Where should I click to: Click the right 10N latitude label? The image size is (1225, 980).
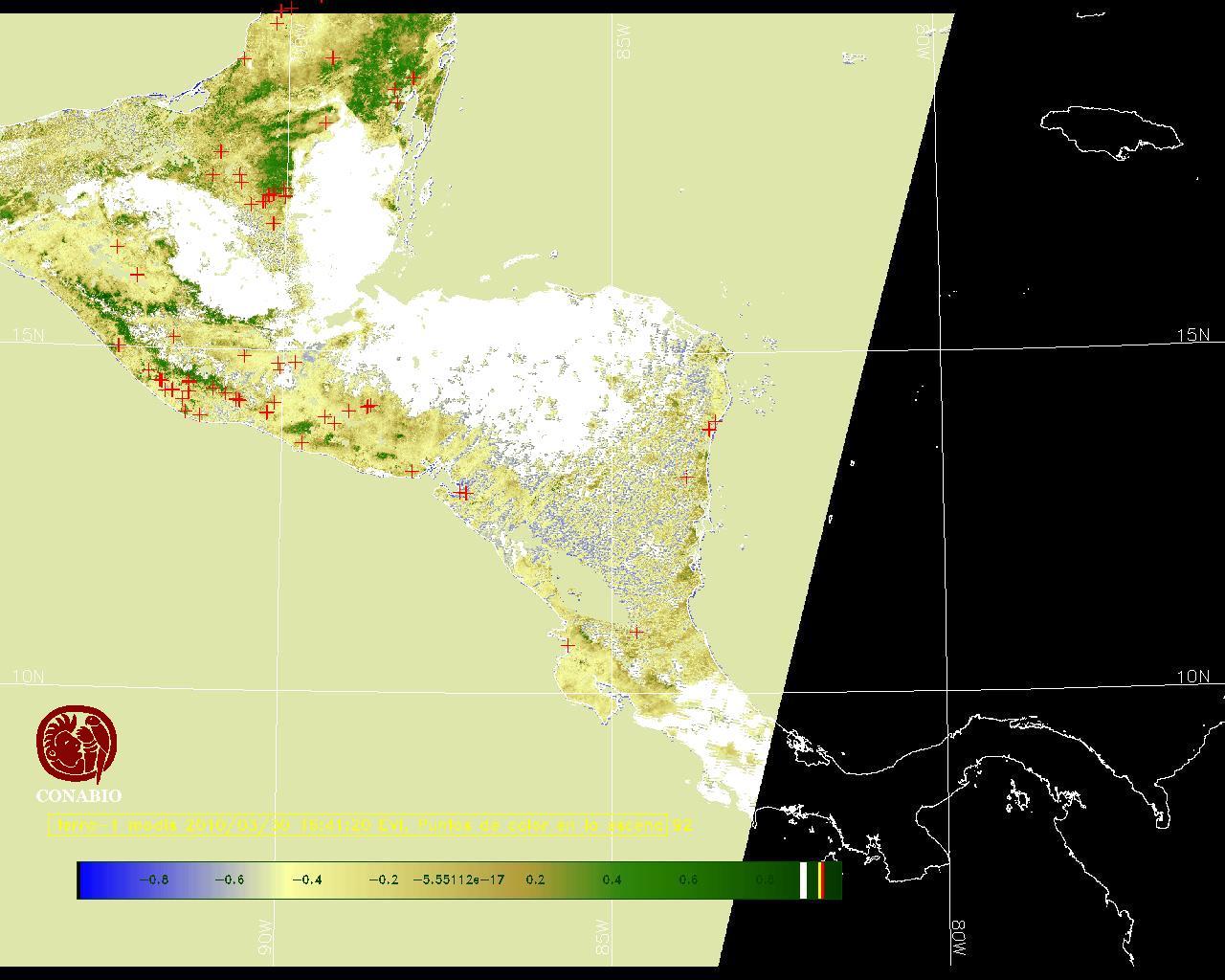pos(1192,677)
